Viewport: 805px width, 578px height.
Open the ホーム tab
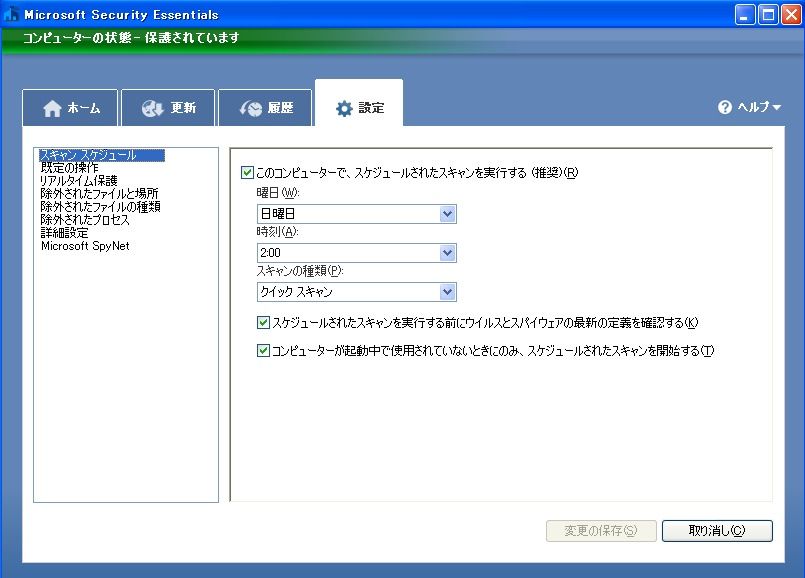coord(70,108)
